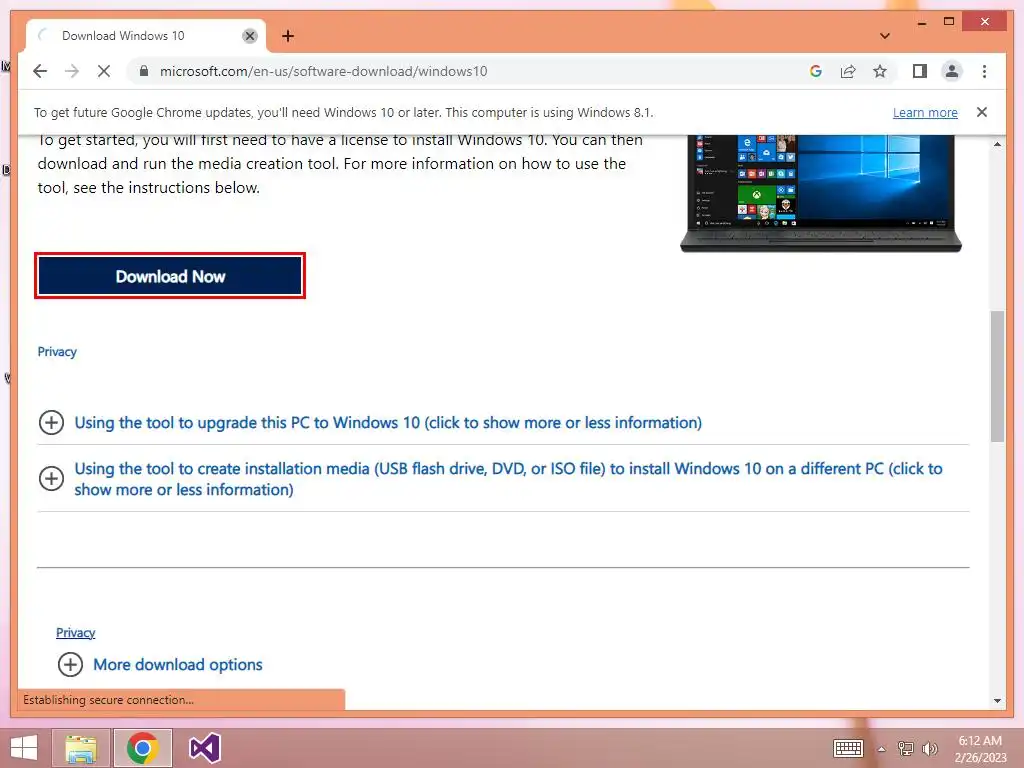This screenshot has height=768, width=1024.
Task: Expand Using the tool to upgrade this PC
Action: coord(388,423)
